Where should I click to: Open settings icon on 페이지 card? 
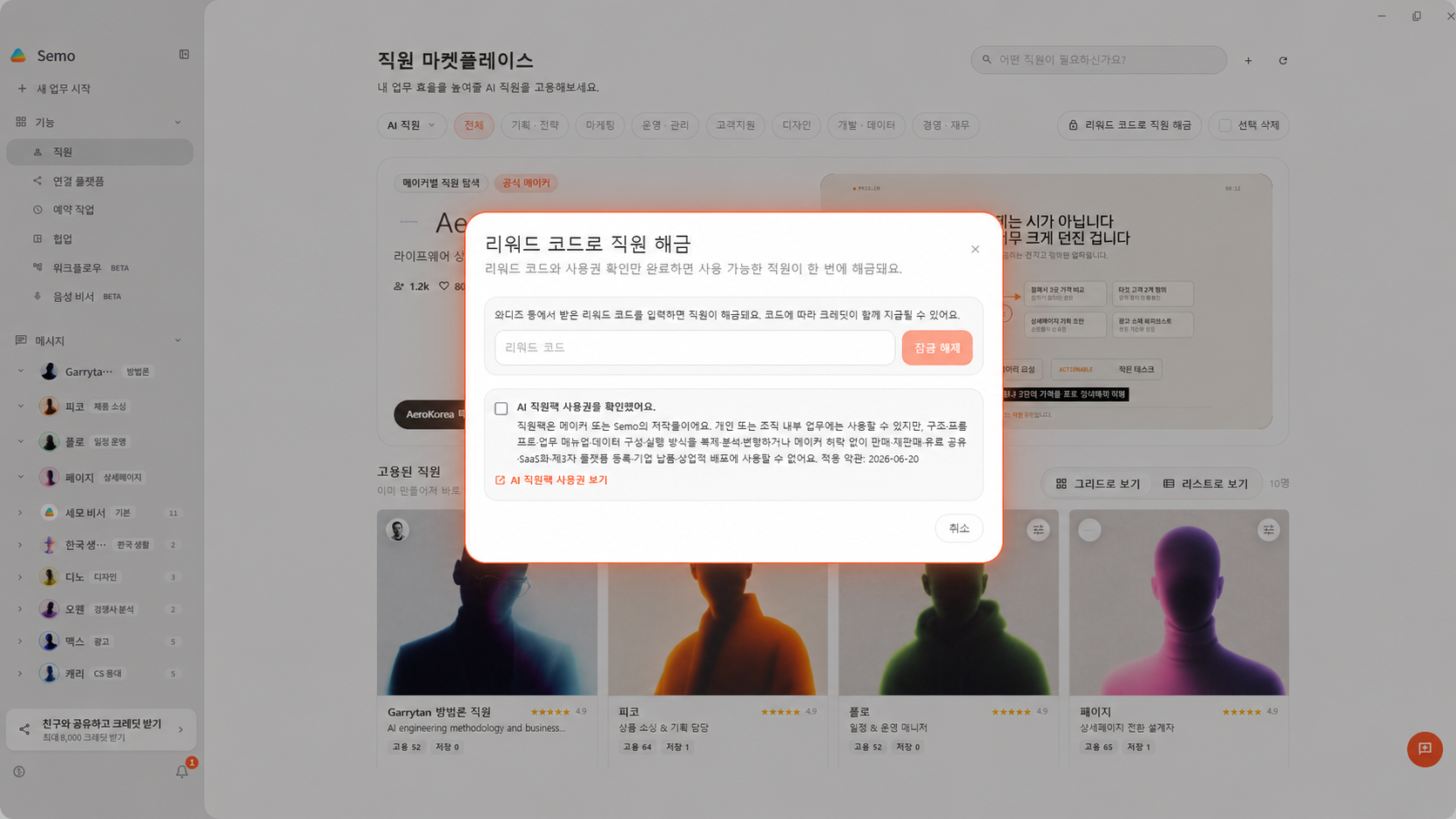1269,529
